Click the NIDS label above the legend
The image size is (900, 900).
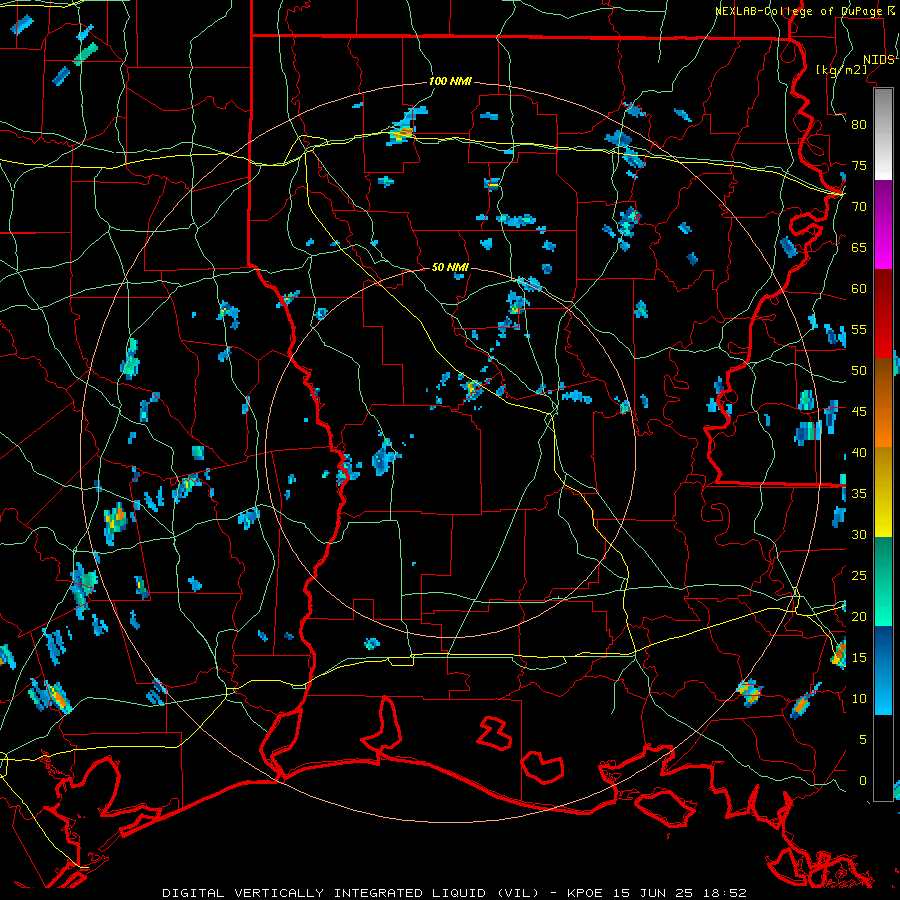[x=879, y=60]
